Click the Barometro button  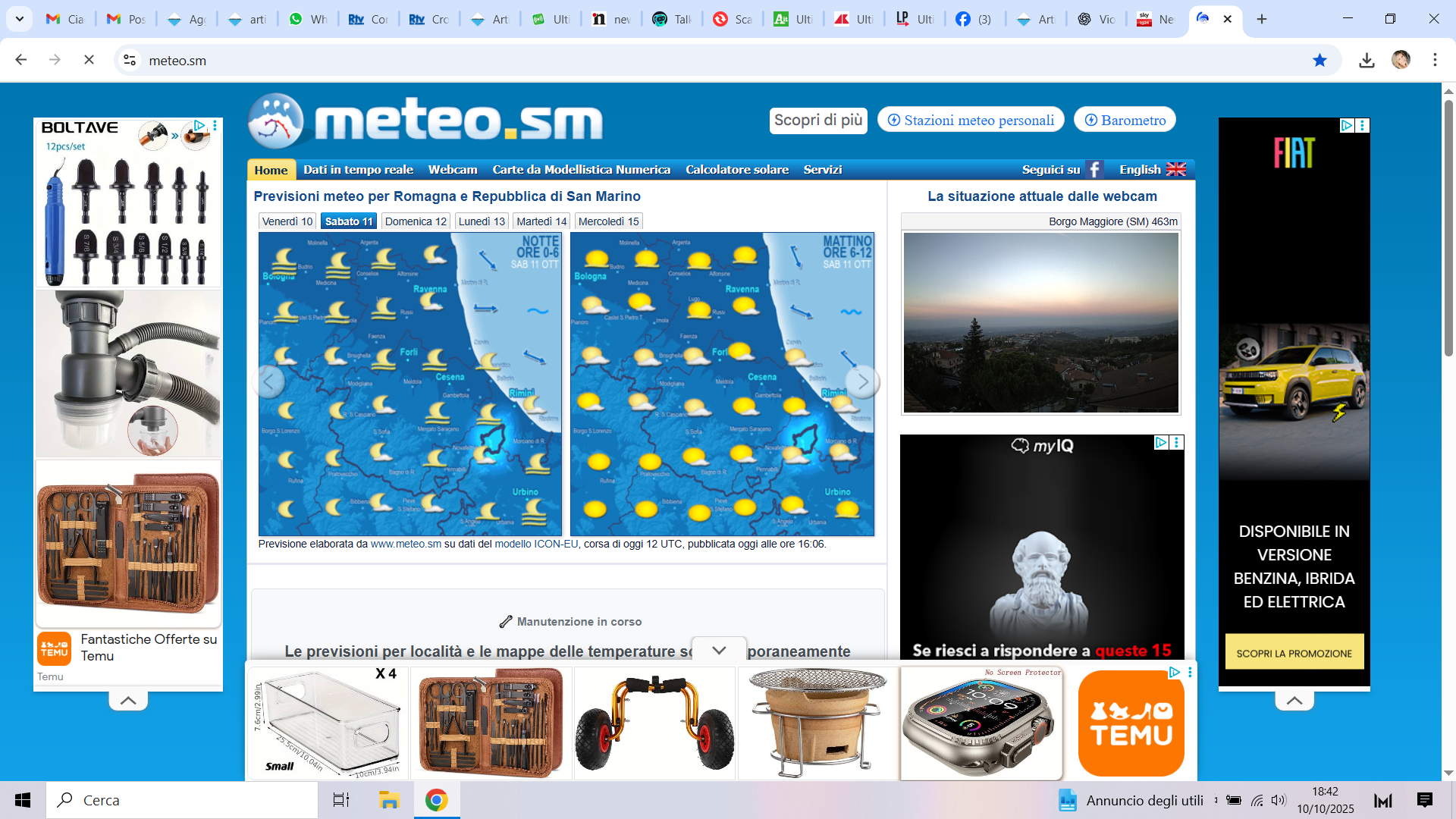click(x=1125, y=120)
